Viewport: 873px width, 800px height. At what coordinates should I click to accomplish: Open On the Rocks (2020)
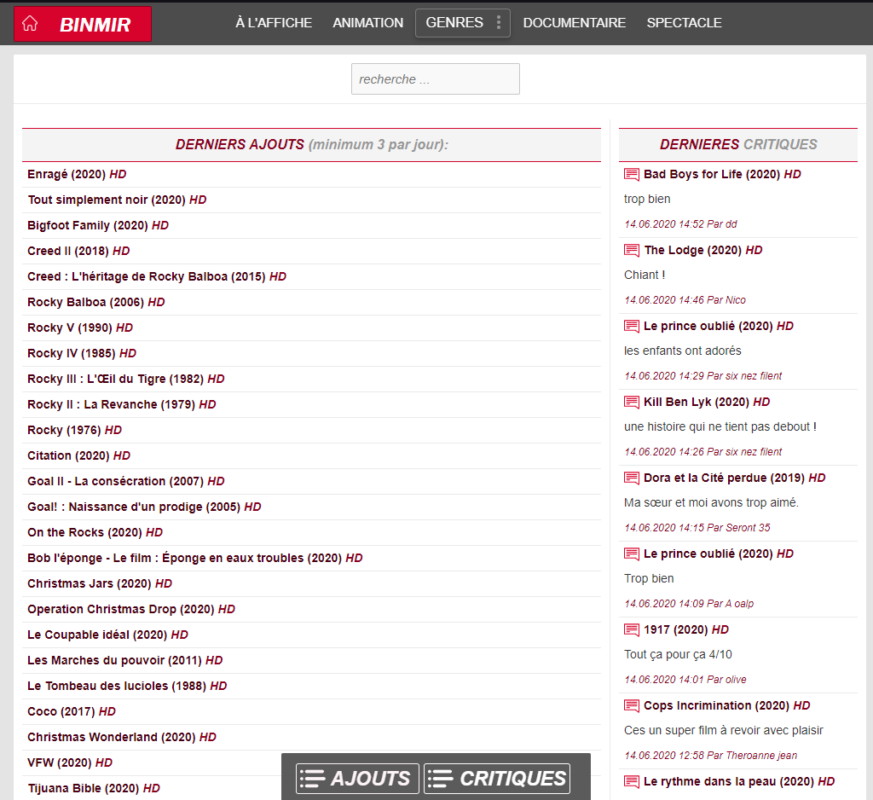[95, 533]
